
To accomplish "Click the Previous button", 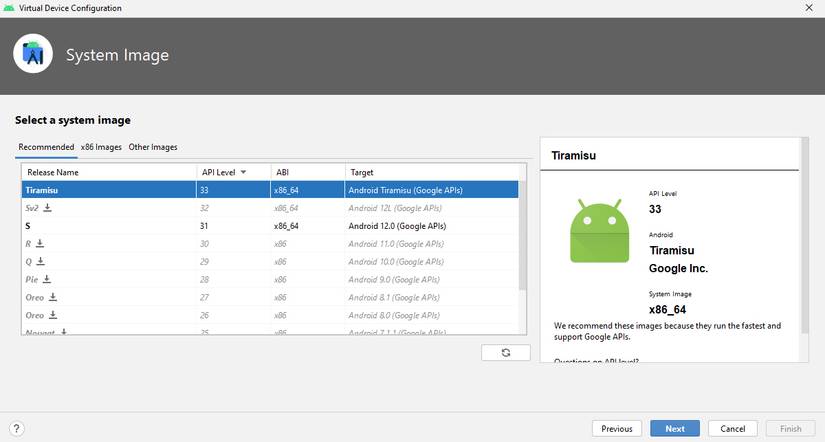I will (x=617, y=429).
